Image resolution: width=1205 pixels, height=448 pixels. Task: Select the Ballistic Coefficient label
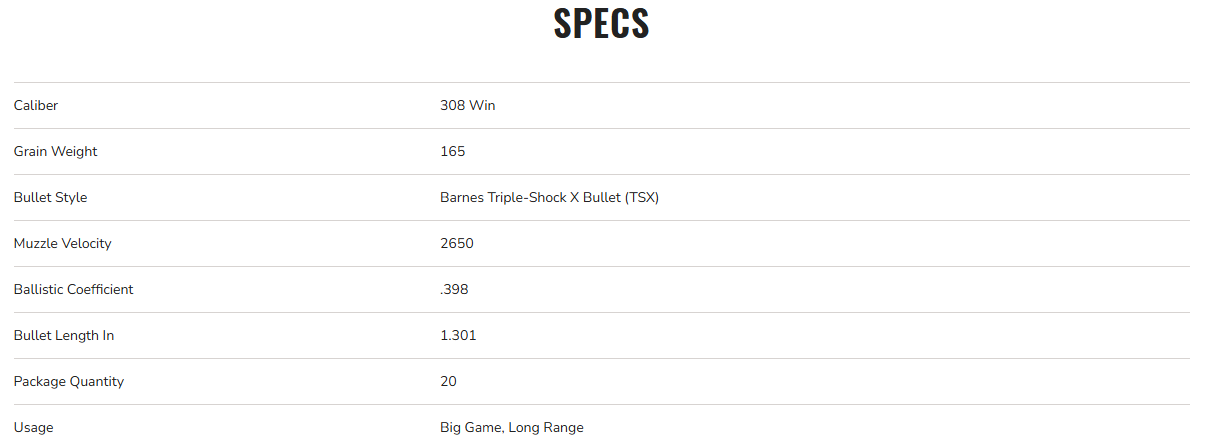click(x=73, y=289)
